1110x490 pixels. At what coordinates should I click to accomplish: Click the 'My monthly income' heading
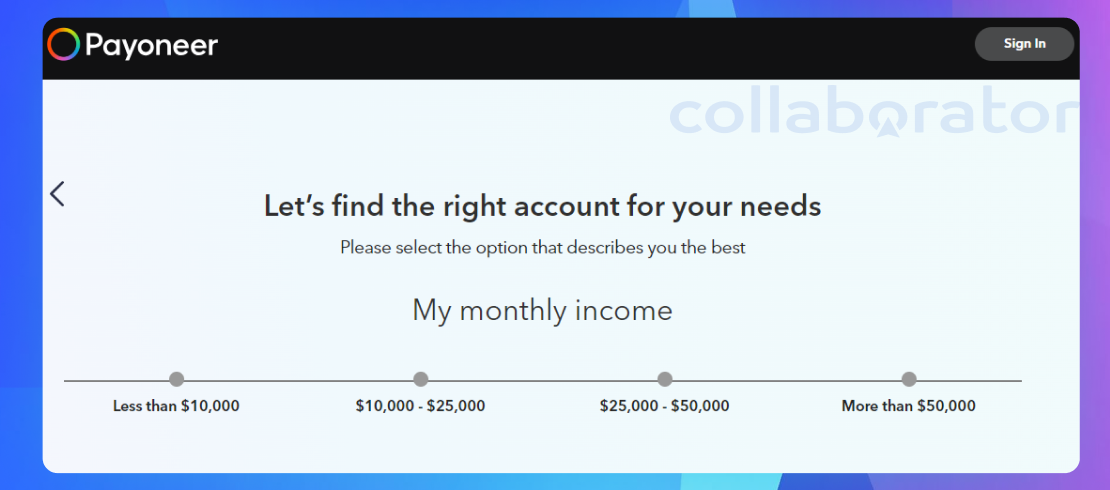[x=542, y=311]
